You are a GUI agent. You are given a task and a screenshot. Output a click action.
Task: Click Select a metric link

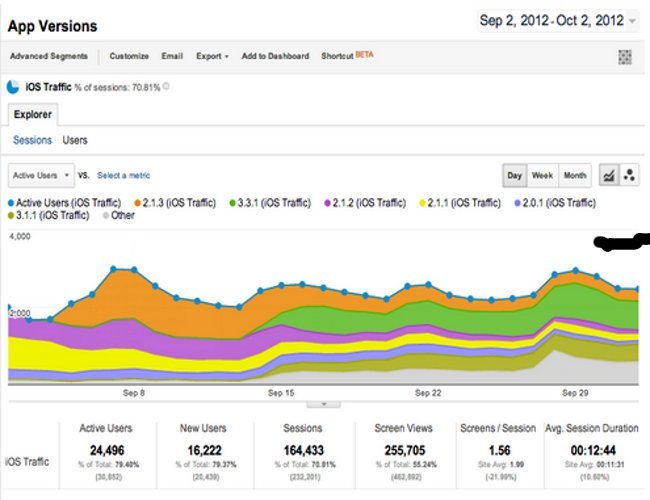(124, 175)
